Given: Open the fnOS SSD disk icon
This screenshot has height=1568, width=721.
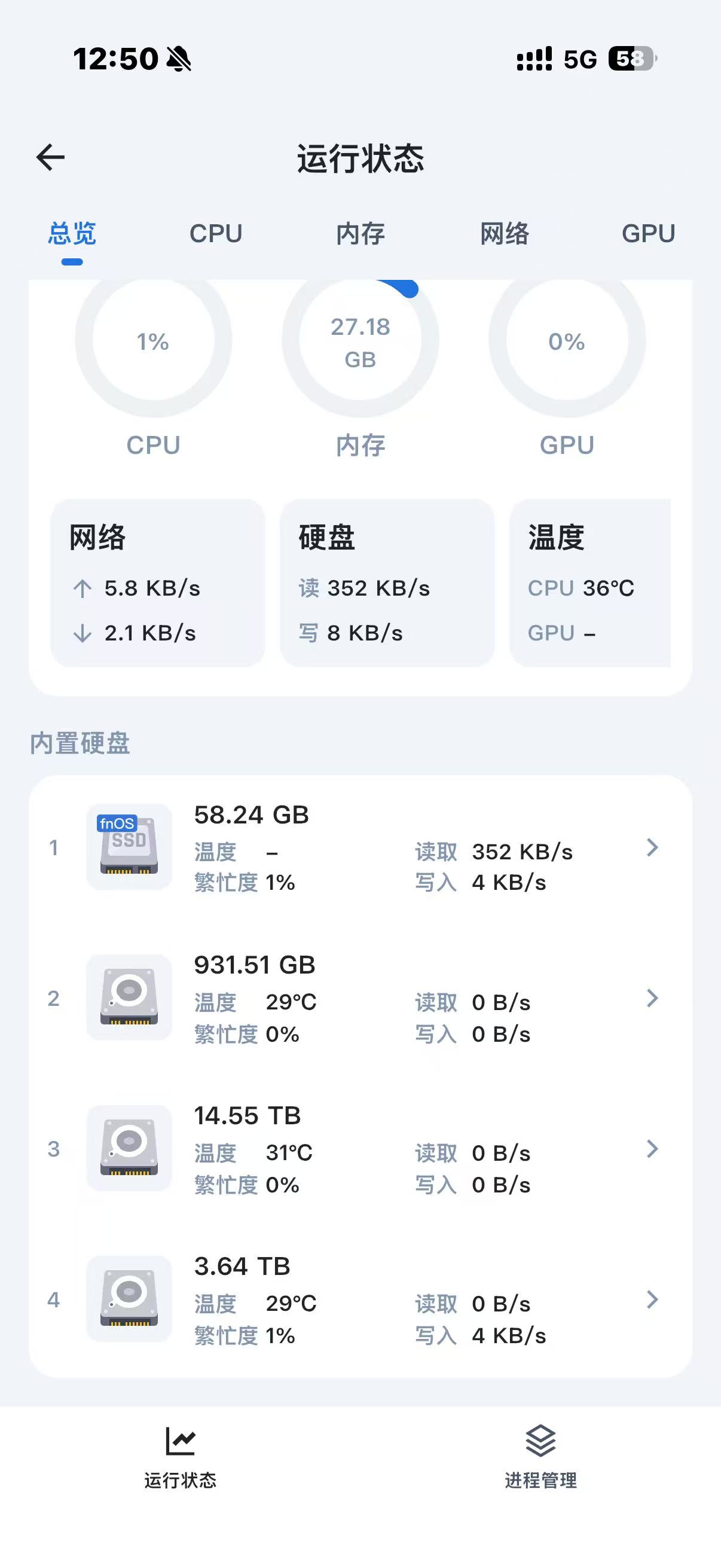Looking at the screenshot, I should 129,847.
